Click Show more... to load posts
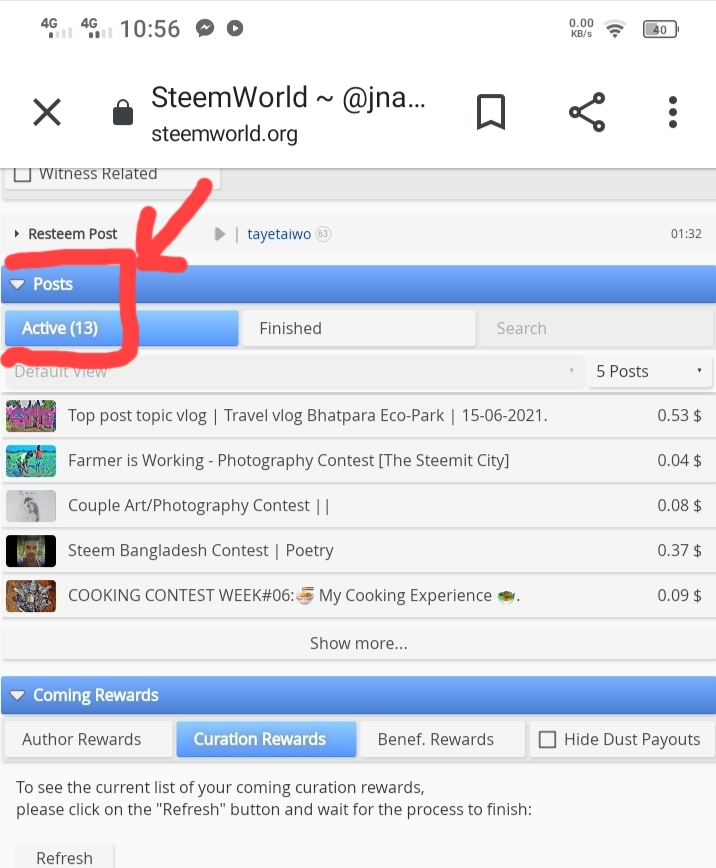716x868 pixels. pos(358,643)
